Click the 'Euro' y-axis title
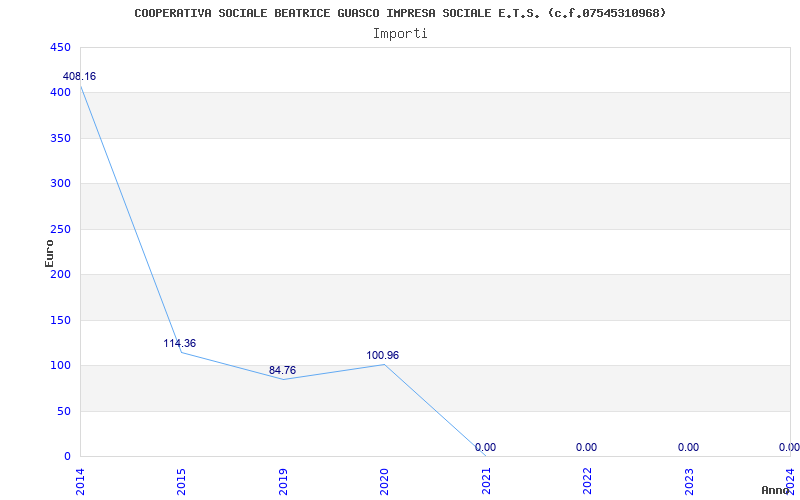 49,253
